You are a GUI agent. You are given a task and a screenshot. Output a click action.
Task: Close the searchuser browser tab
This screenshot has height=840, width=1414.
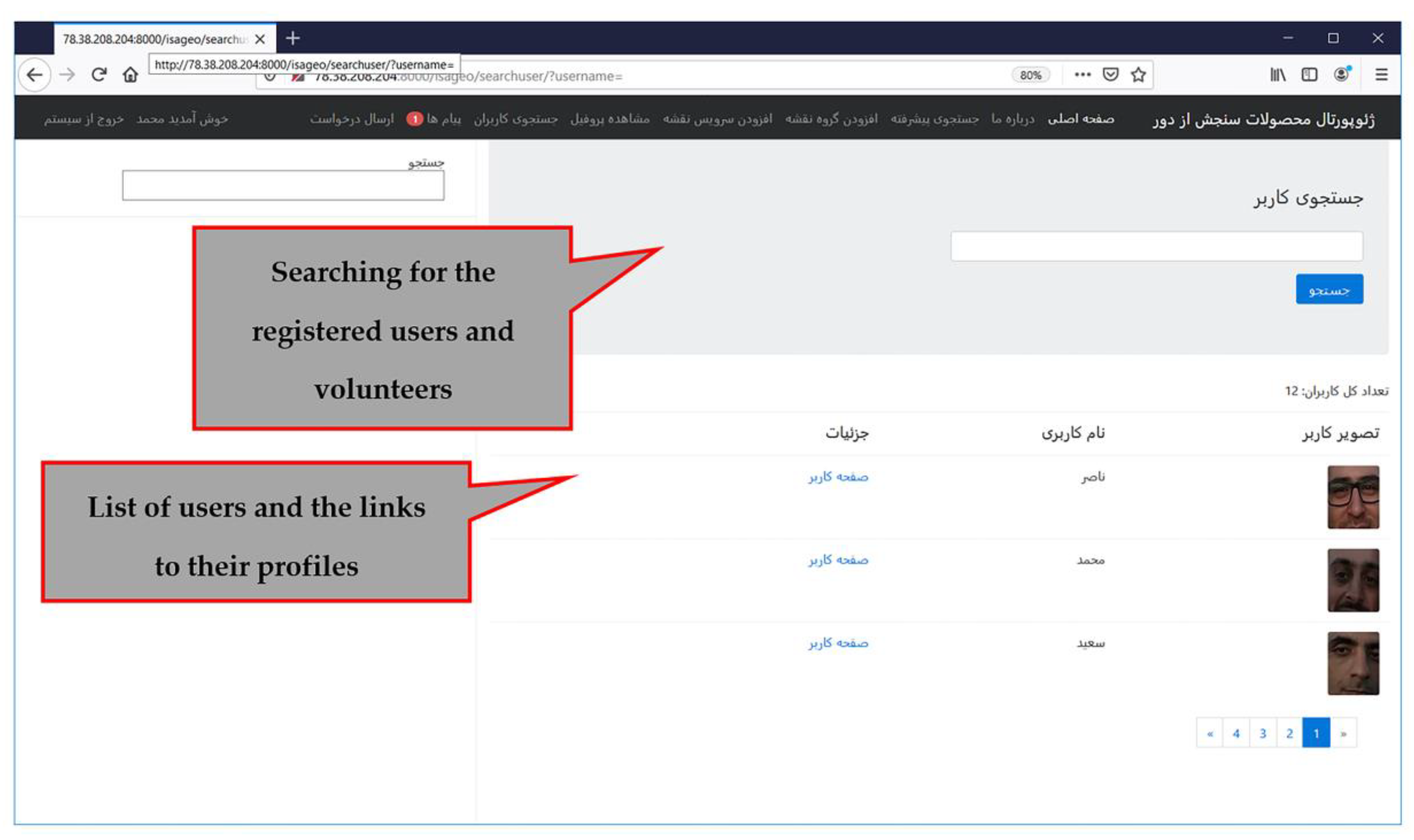[260, 39]
